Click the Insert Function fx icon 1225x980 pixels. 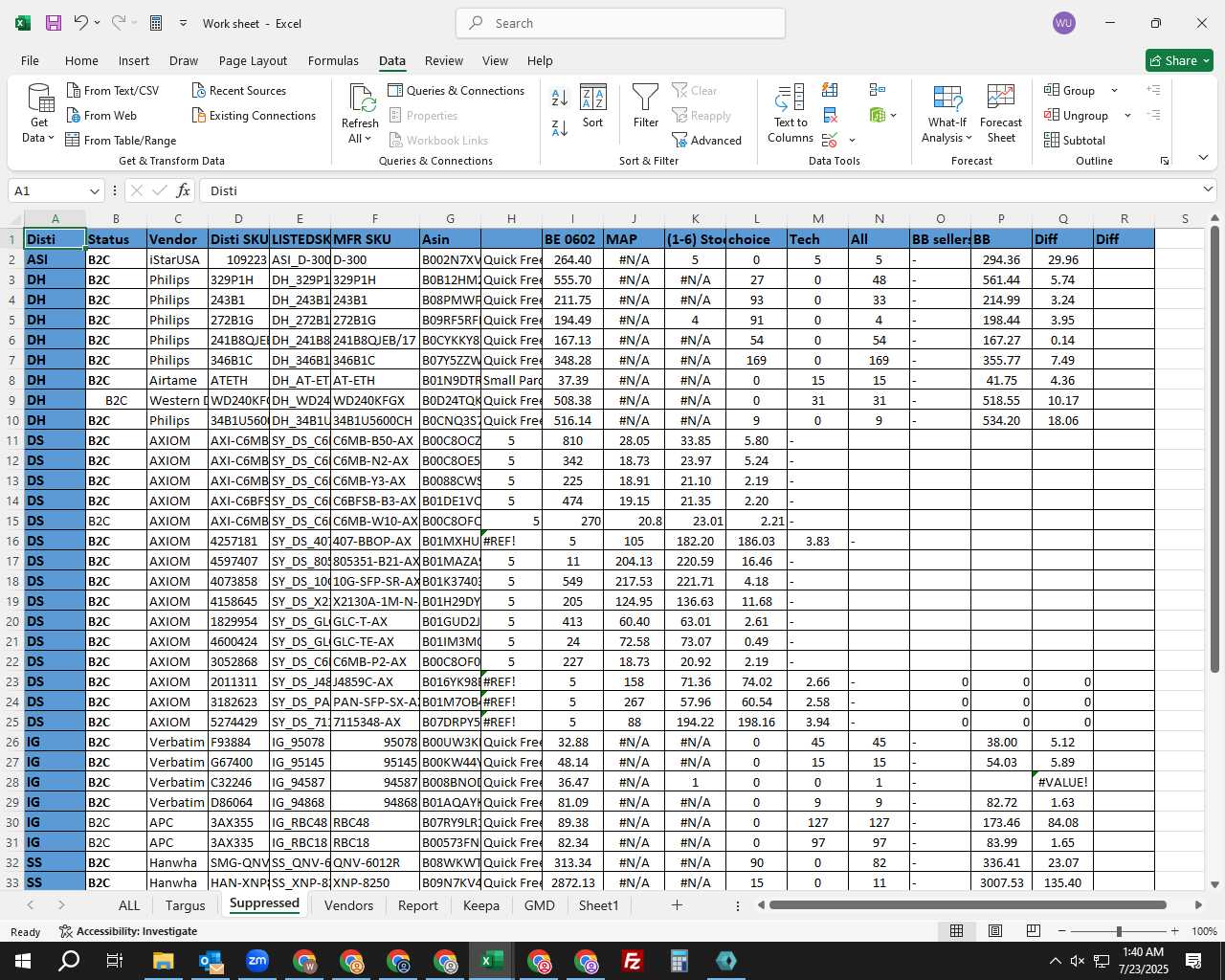click(x=184, y=190)
